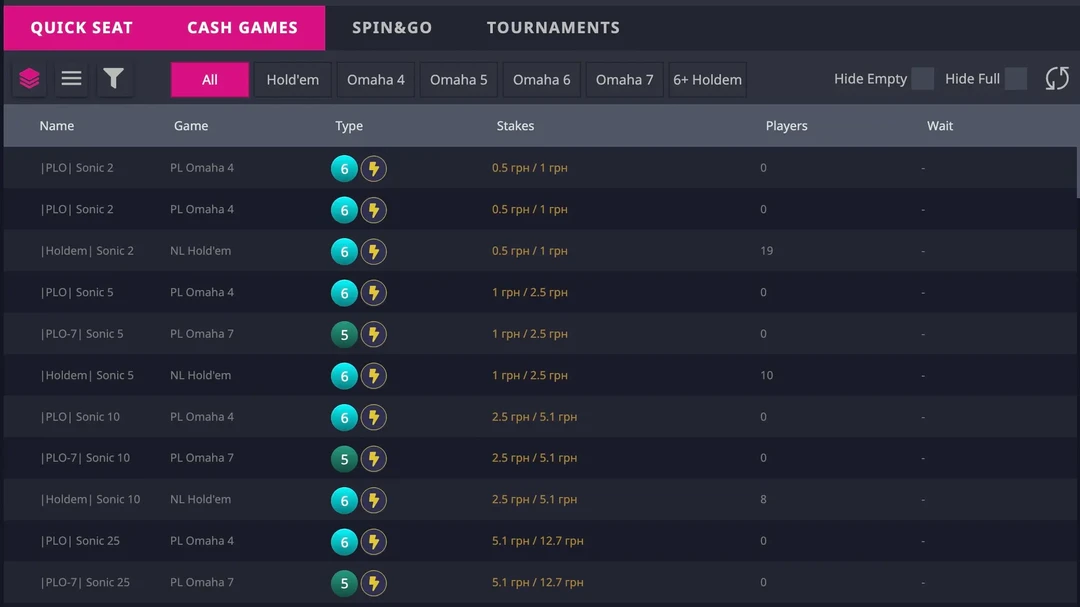Click the stacked layers view icon
Screen dimensions: 1080x607
(x=29, y=79)
